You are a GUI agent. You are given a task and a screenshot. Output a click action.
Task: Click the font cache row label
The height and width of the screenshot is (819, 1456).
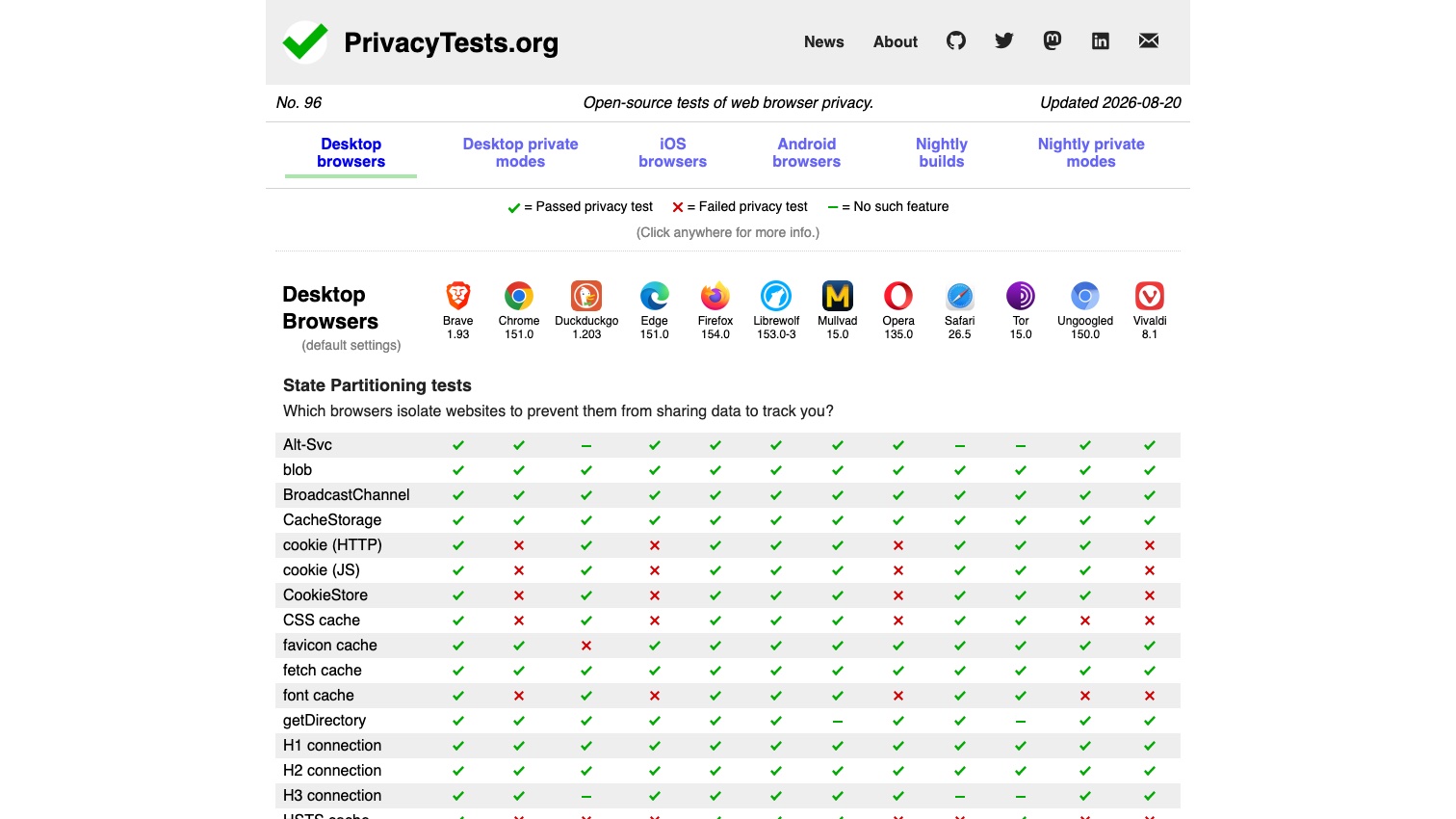coord(319,695)
